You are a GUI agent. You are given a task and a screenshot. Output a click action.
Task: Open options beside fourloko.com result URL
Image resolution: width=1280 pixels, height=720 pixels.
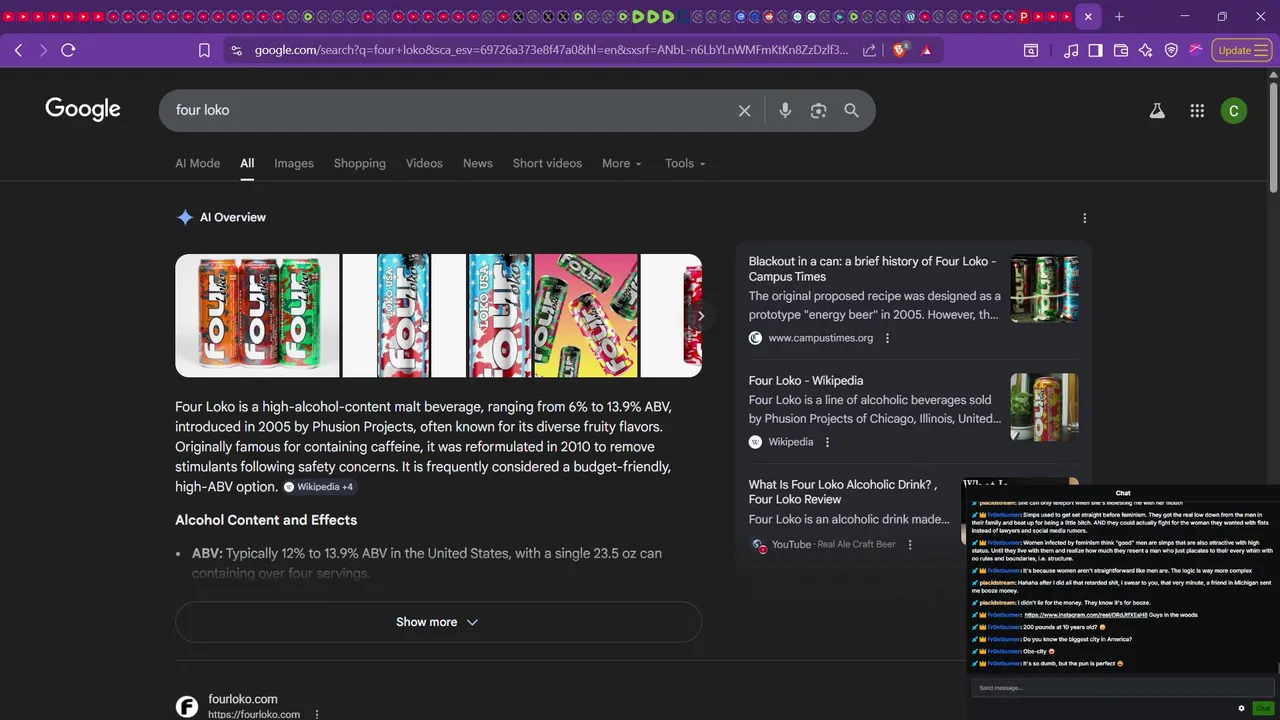coord(316,715)
